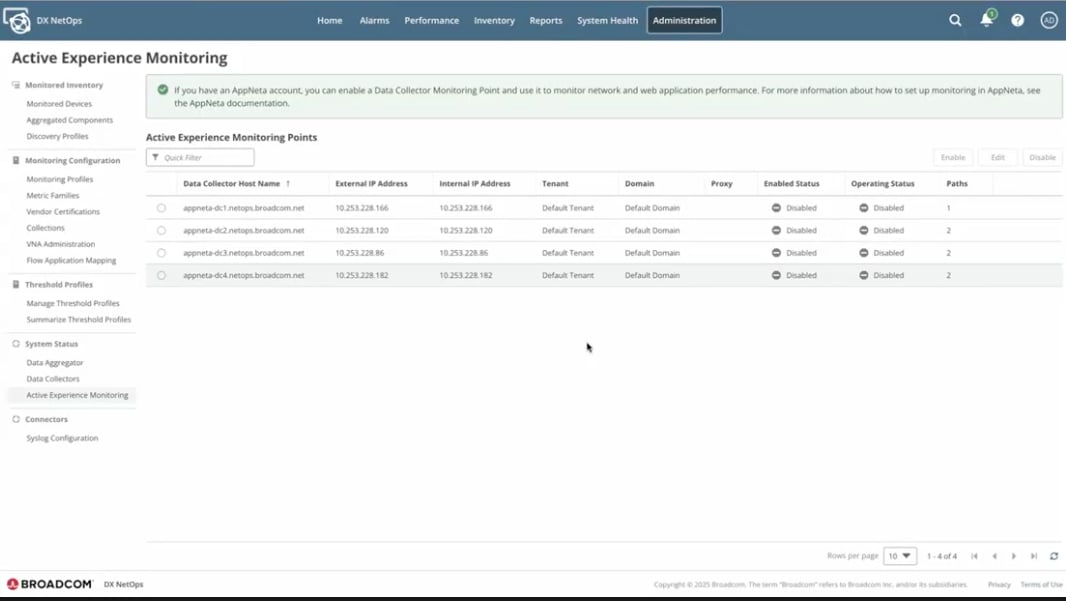Open Metric Families in sidebar
1066x601 pixels.
52,196
